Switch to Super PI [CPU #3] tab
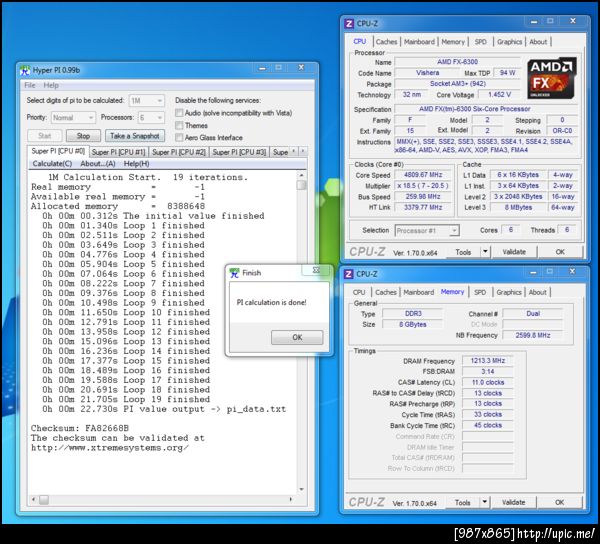 [239, 152]
